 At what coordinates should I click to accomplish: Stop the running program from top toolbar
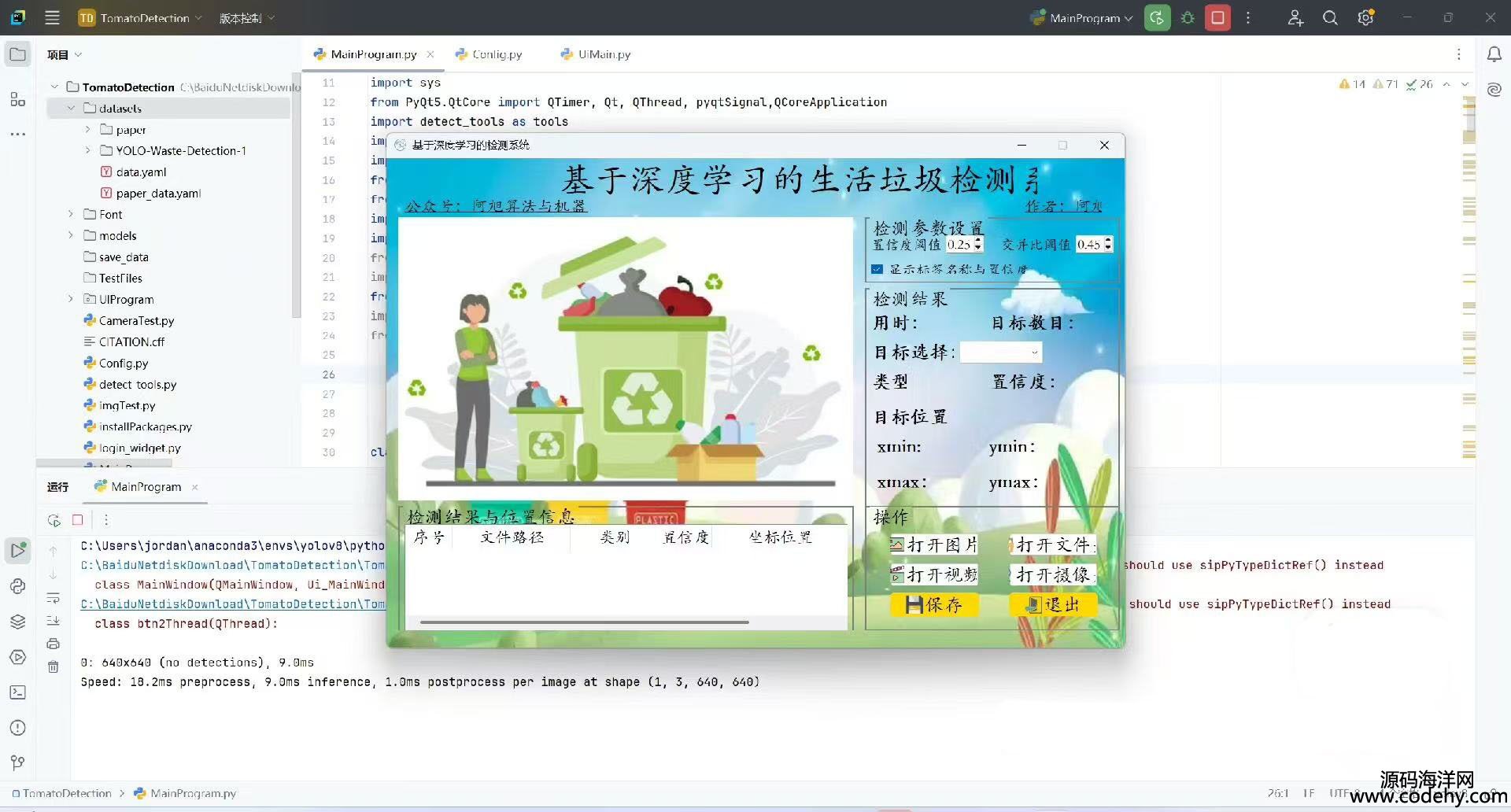(1217, 17)
